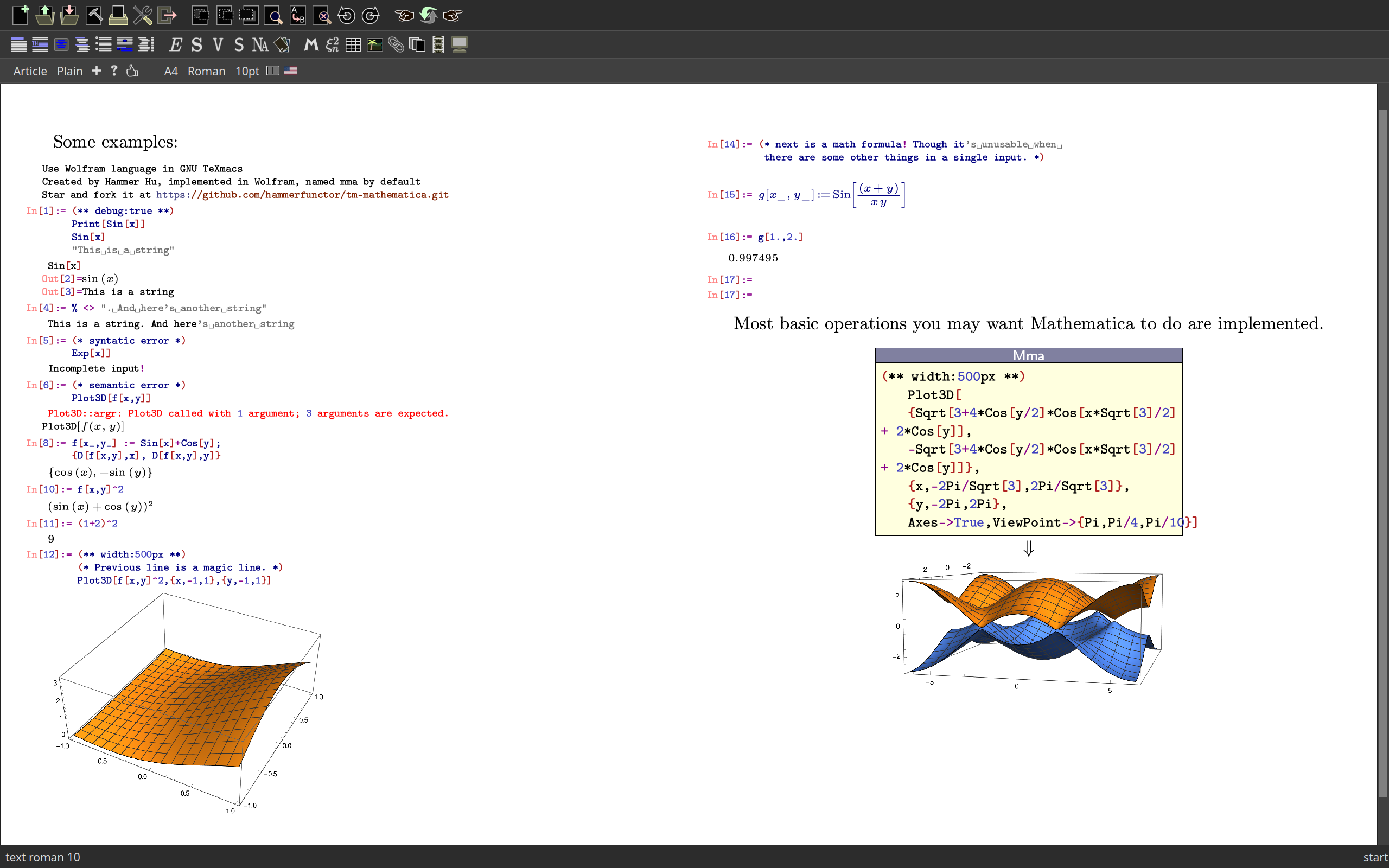The image size is (1389, 868).
Task: Open the A4 page size menu
Action: pyautogui.click(x=170, y=71)
